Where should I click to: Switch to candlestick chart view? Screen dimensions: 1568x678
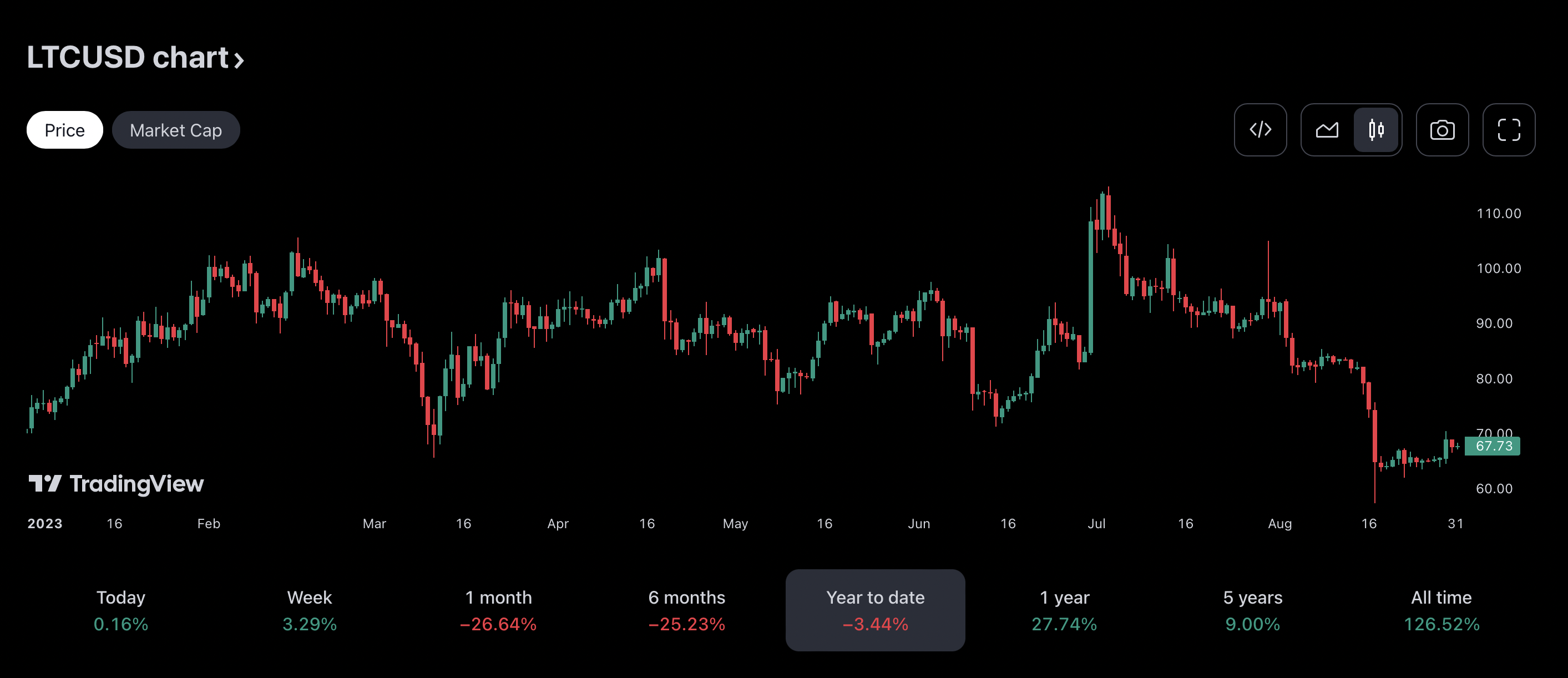[1375, 130]
